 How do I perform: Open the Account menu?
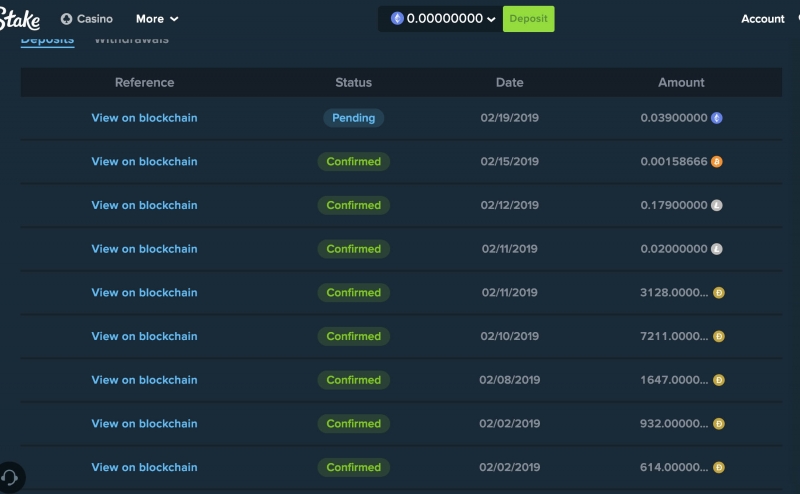coord(763,19)
